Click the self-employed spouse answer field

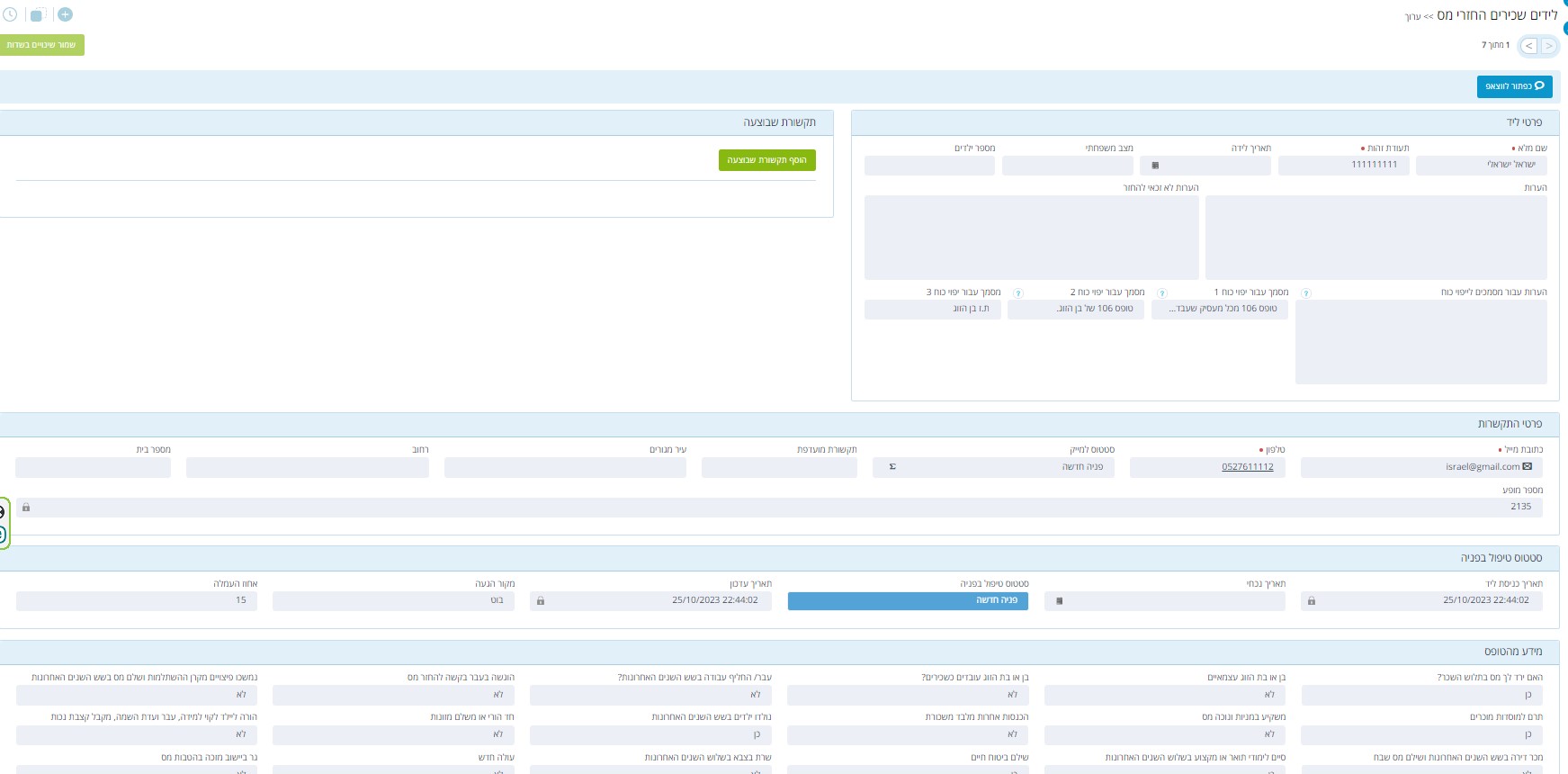(1165, 695)
